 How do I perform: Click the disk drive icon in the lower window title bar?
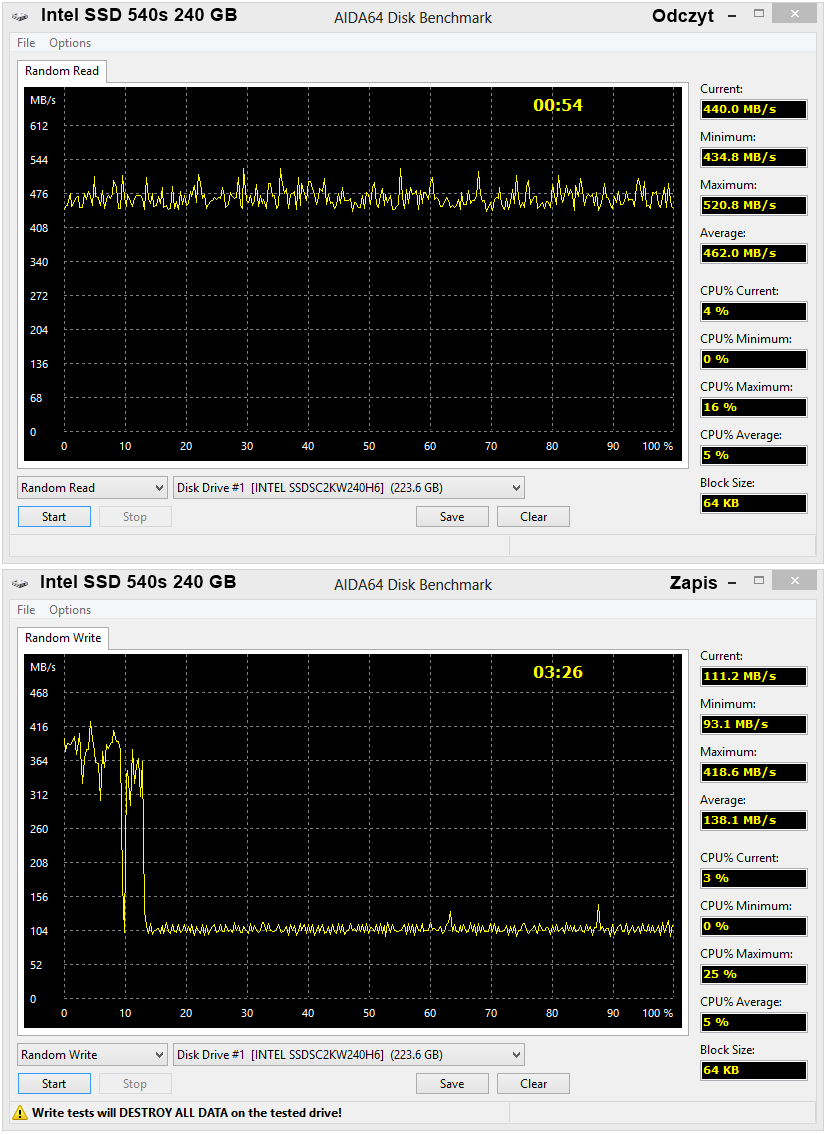[x=20, y=583]
